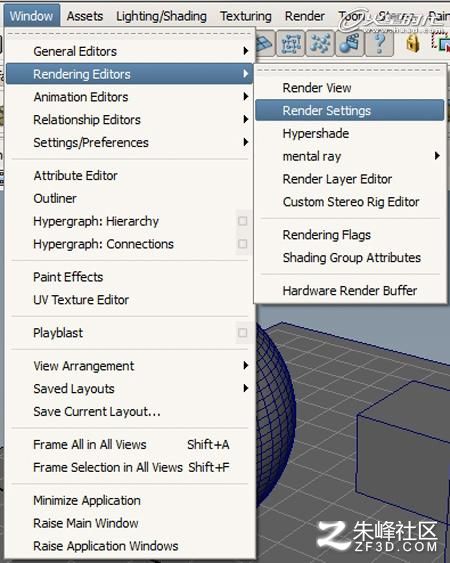Expand General Editors submenu arrow
The height and width of the screenshot is (563, 450).
tap(246, 51)
